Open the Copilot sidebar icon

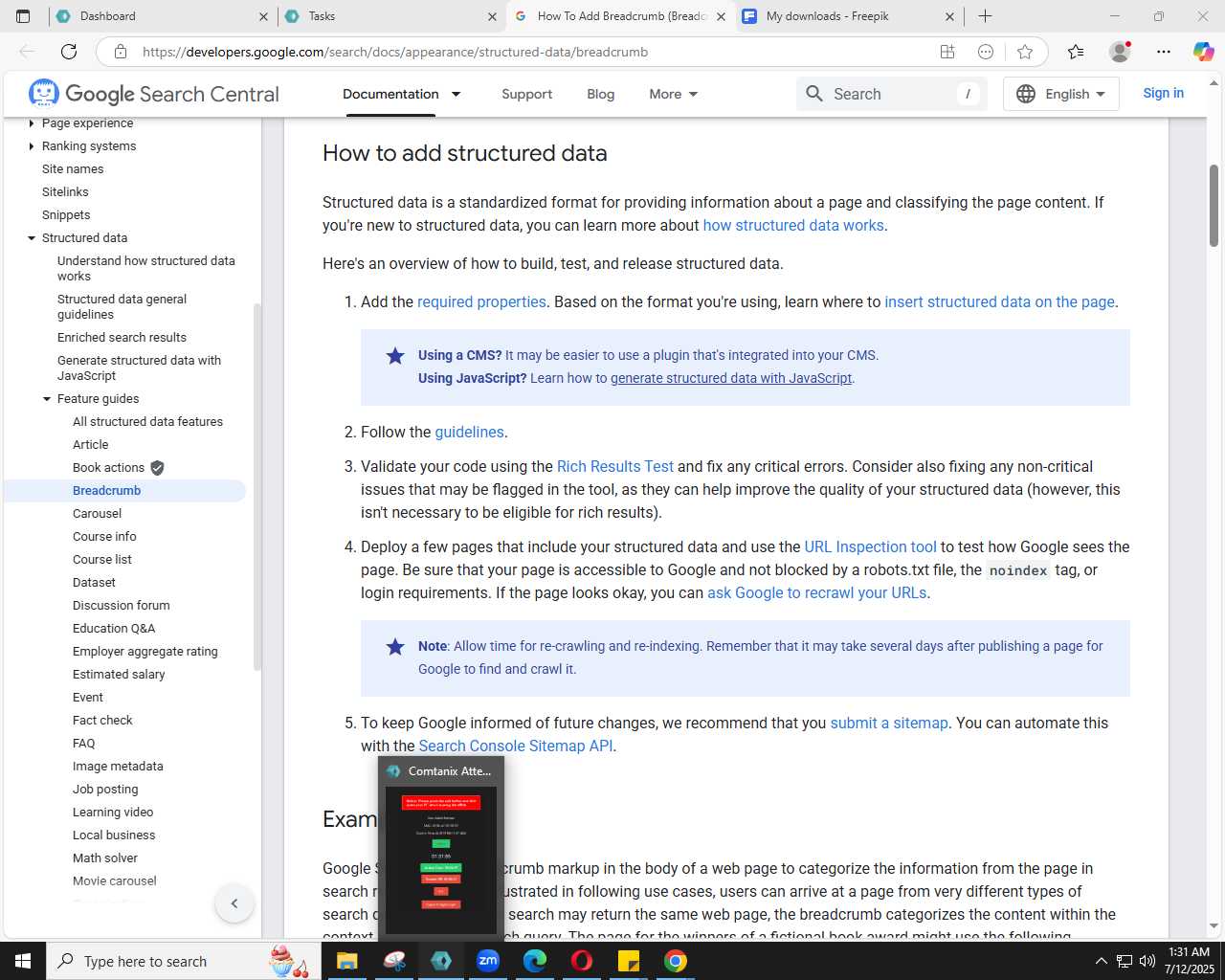(x=1204, y=52)
